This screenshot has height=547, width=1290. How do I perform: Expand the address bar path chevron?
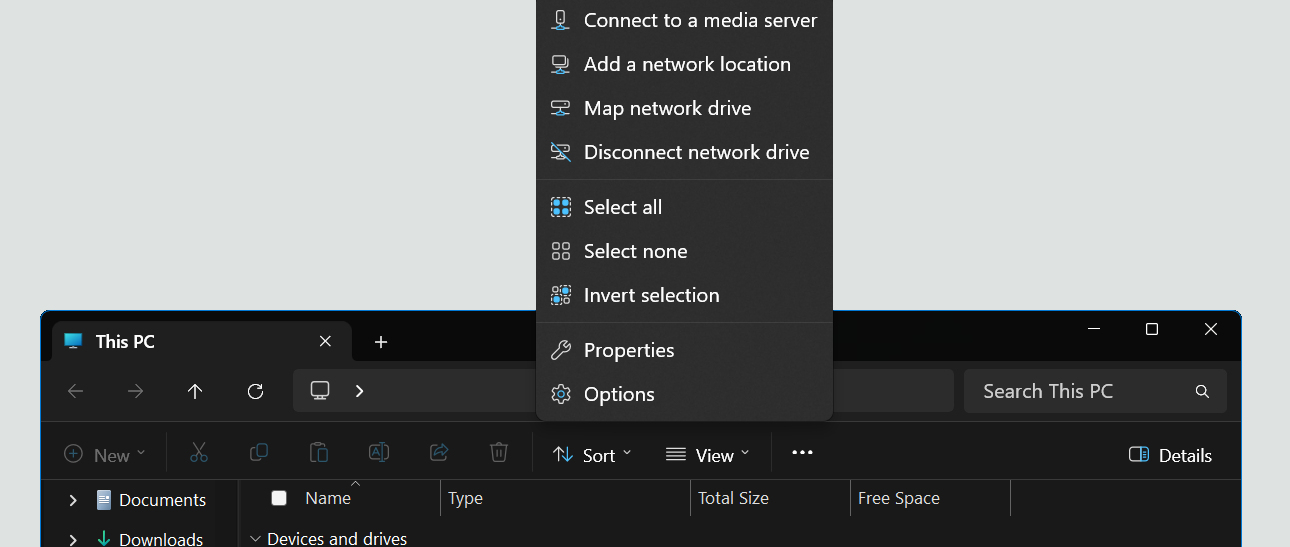coord(359,391)
